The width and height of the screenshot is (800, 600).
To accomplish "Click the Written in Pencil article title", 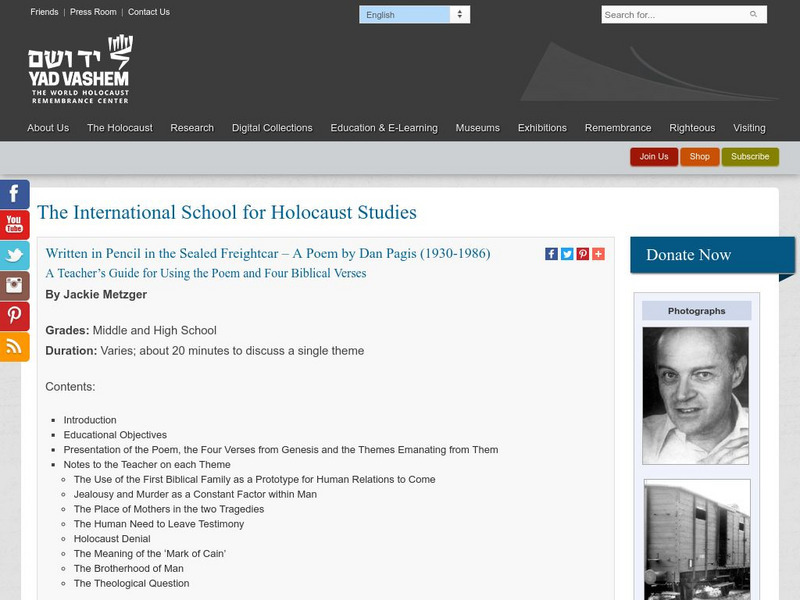I will 268,253.
